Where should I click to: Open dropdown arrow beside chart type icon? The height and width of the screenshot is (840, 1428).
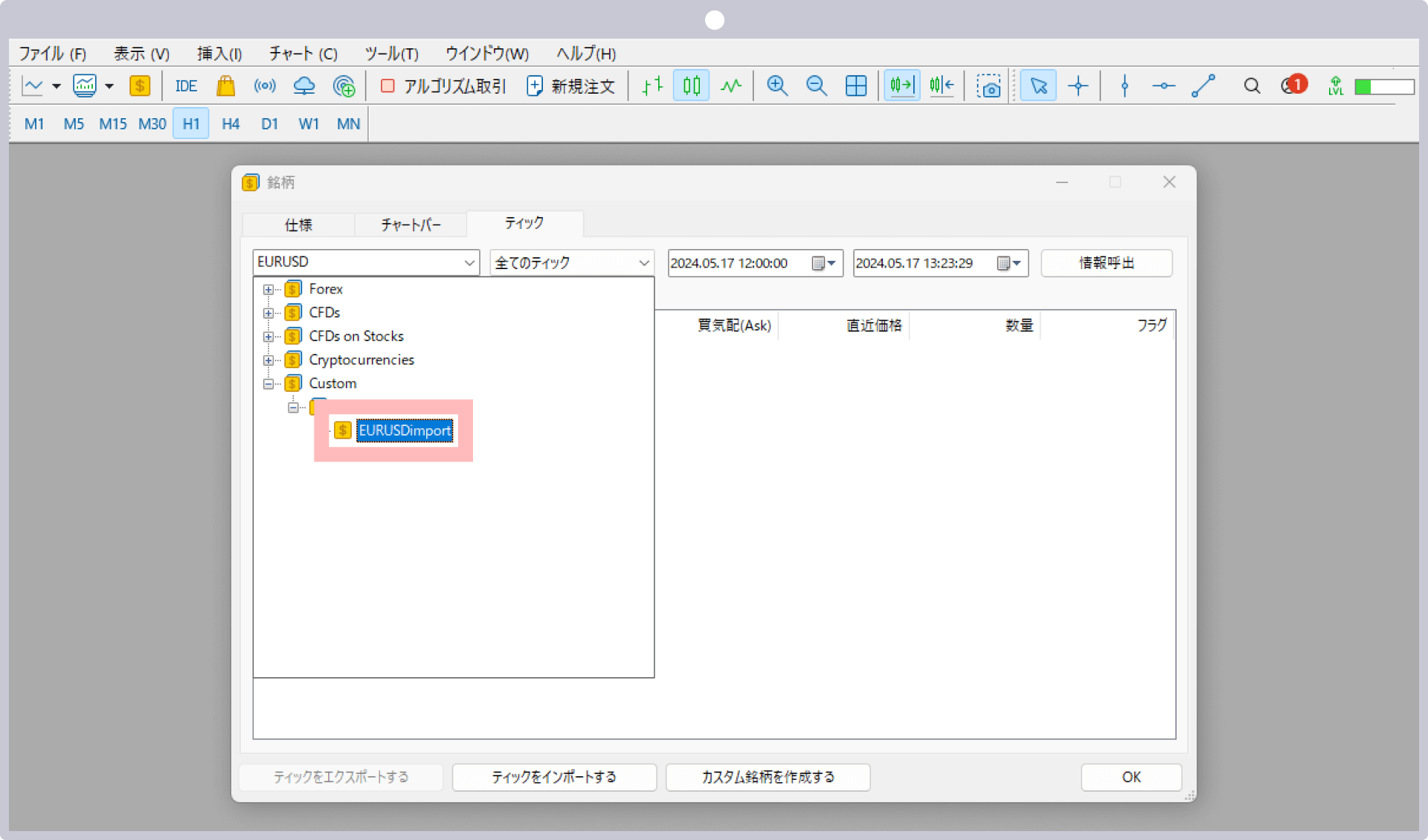point(57,86)
